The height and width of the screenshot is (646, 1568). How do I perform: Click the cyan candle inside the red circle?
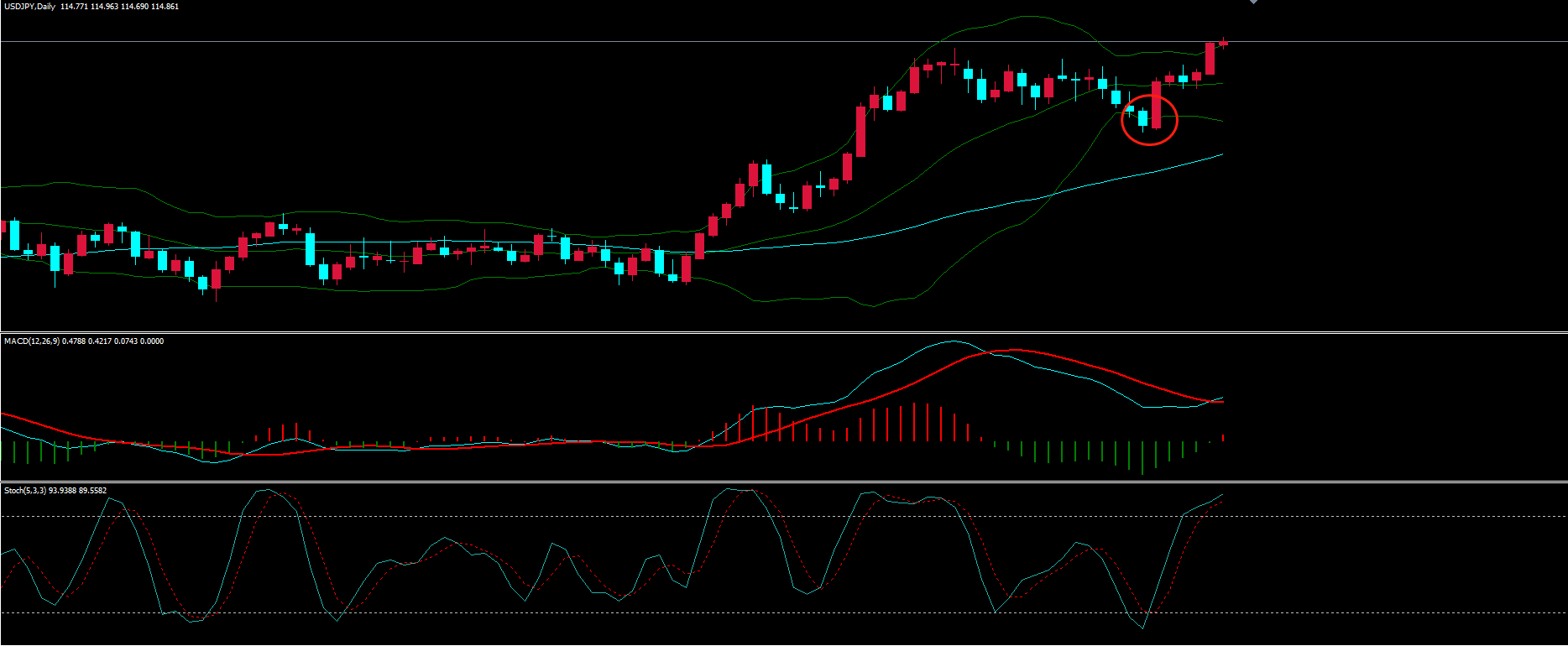click(1142, 117)
